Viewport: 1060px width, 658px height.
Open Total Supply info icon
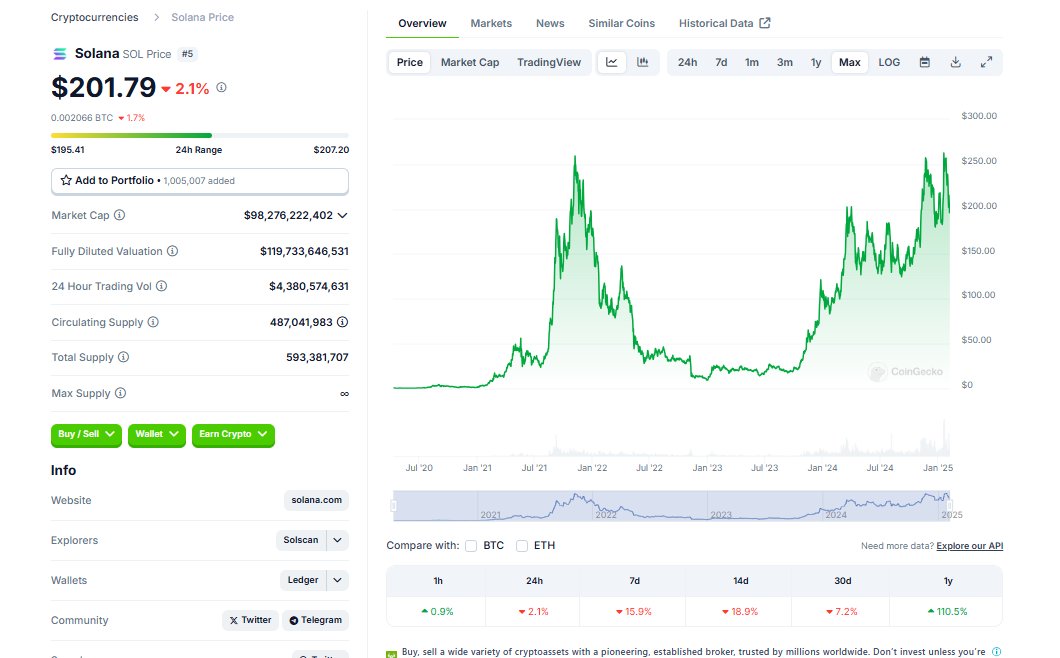(x=123, y=357)
